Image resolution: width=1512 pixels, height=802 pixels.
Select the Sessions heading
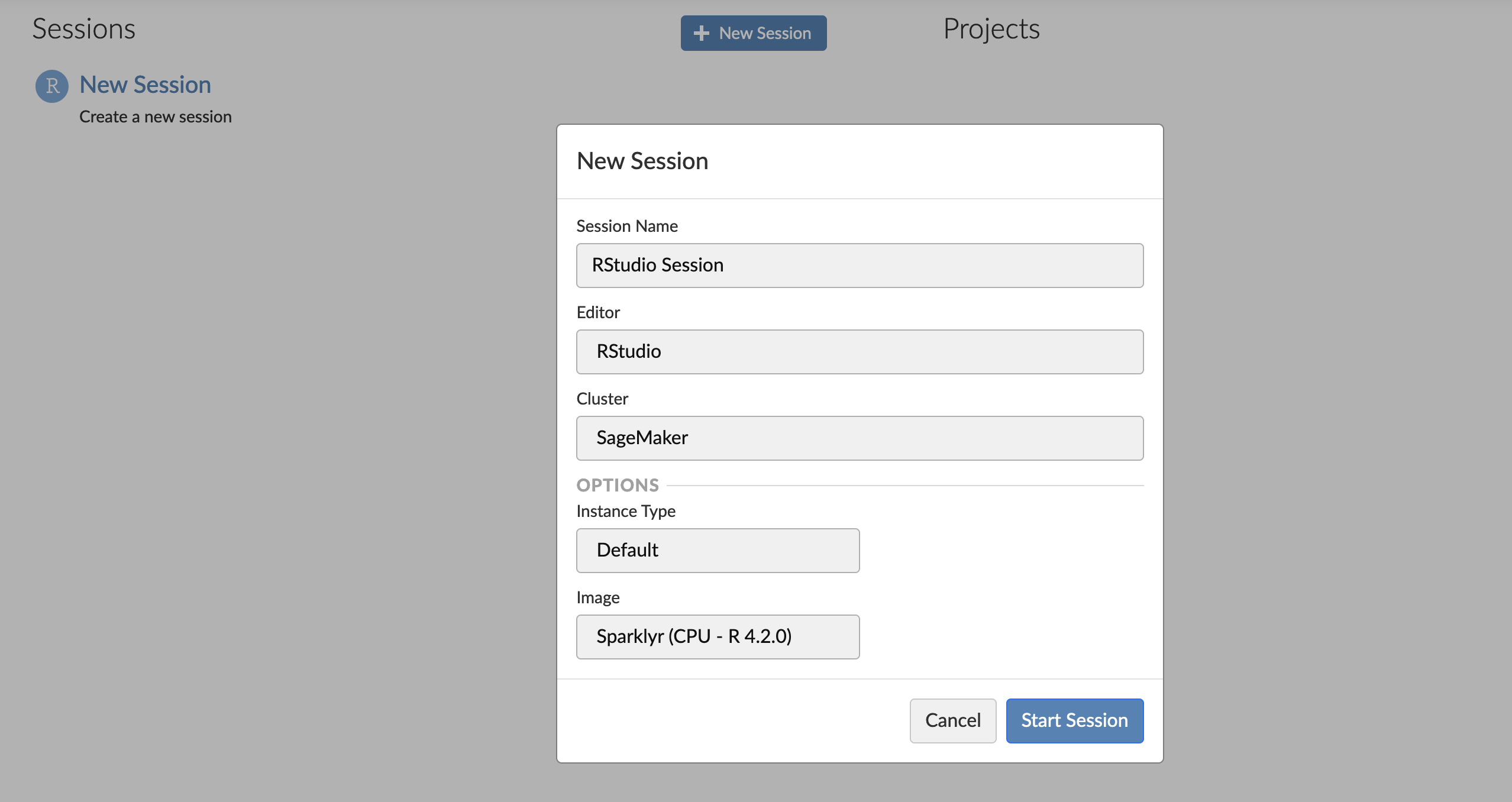[84, 29]
